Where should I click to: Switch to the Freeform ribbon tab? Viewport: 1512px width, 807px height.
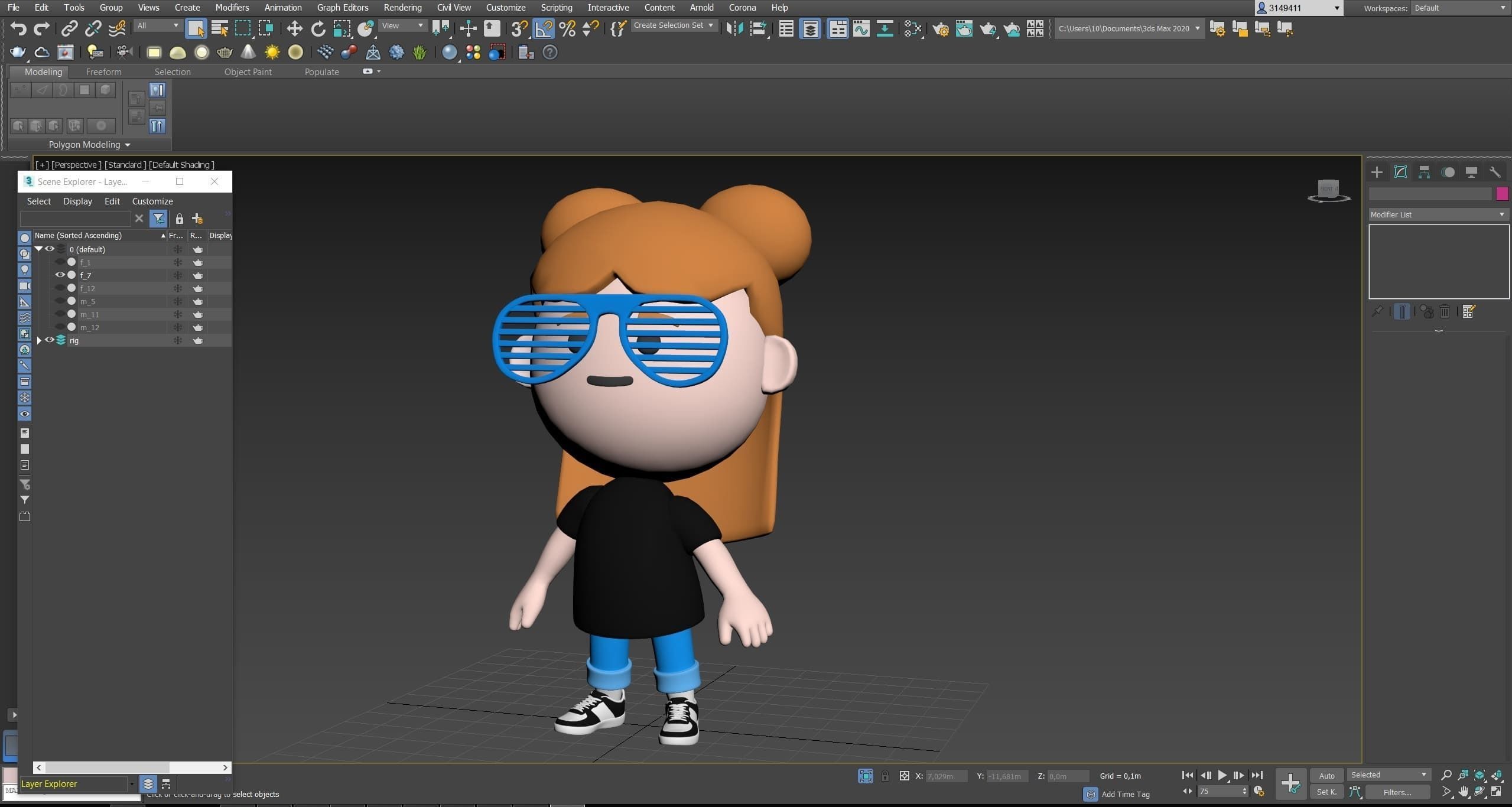[x=103, y=71]
